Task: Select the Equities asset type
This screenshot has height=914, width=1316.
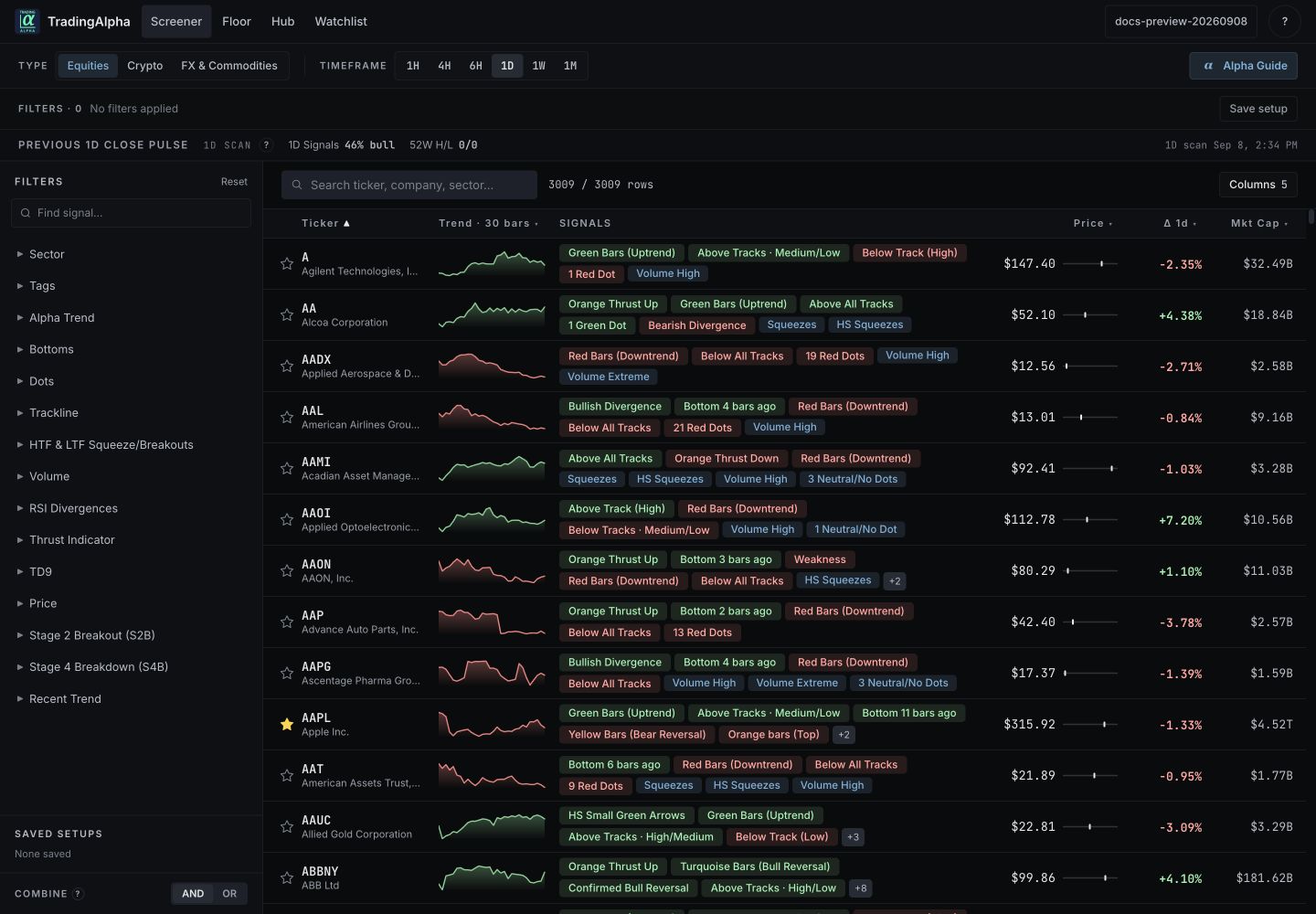Action: [88, 66]
